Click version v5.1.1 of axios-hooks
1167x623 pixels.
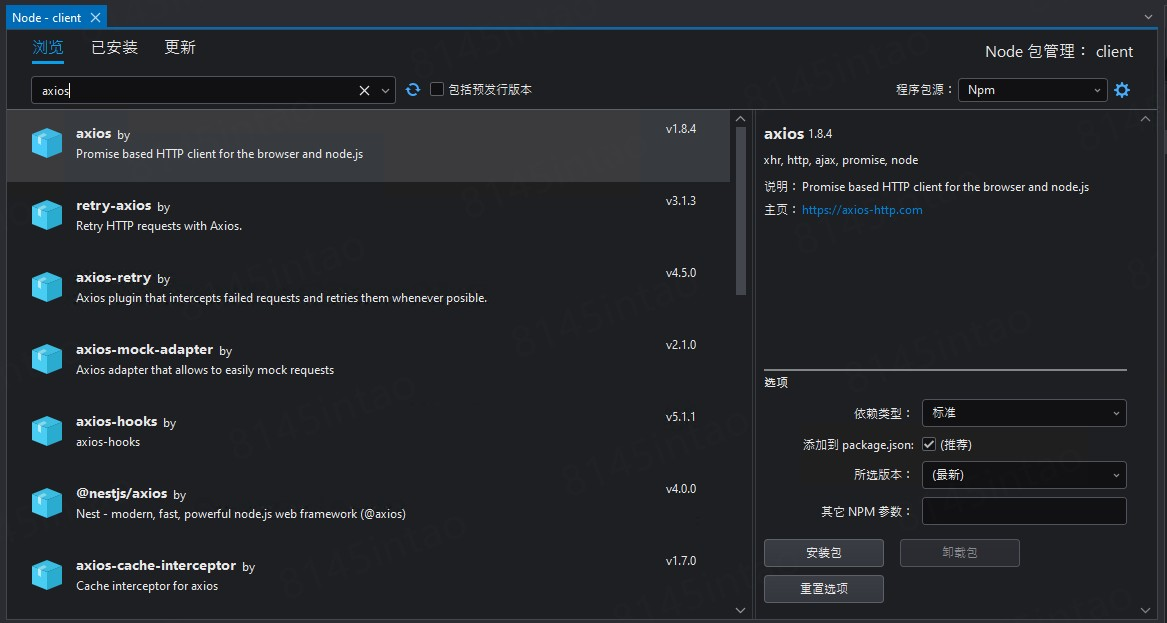(680, 417)
